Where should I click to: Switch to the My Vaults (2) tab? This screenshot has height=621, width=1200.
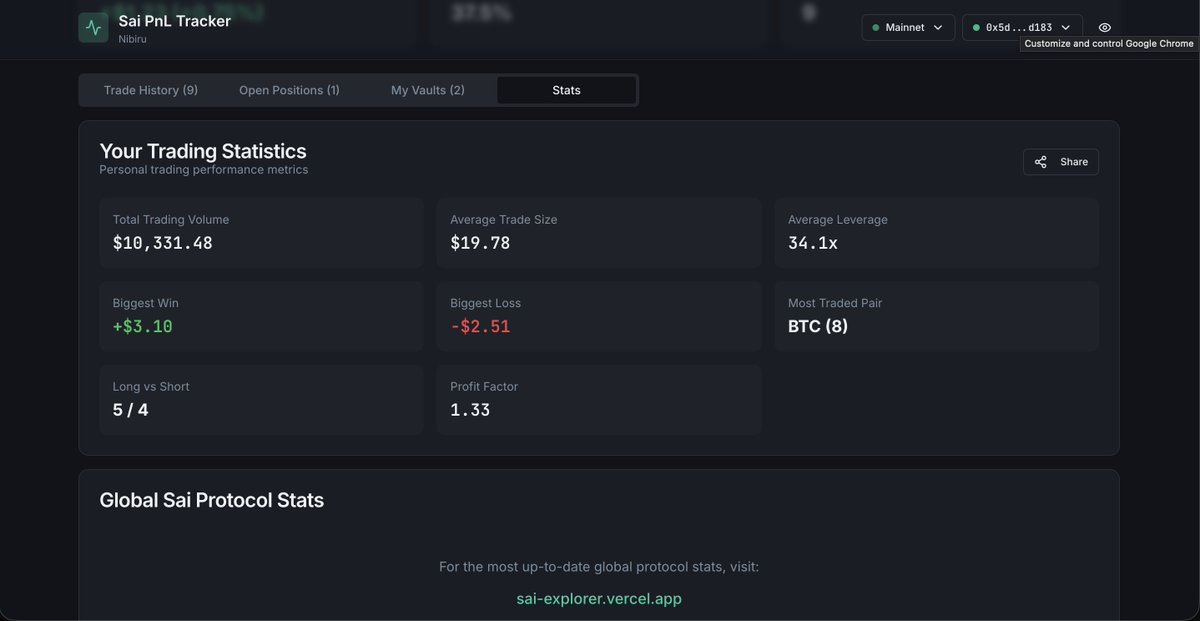(x=428, y=90)
